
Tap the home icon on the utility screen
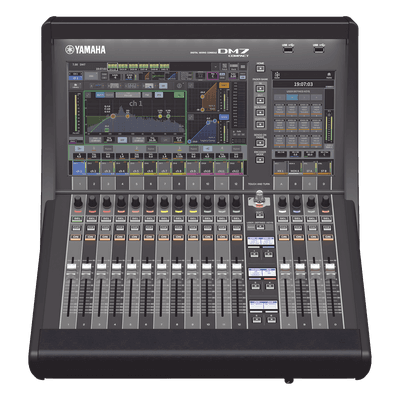point(329,75)
